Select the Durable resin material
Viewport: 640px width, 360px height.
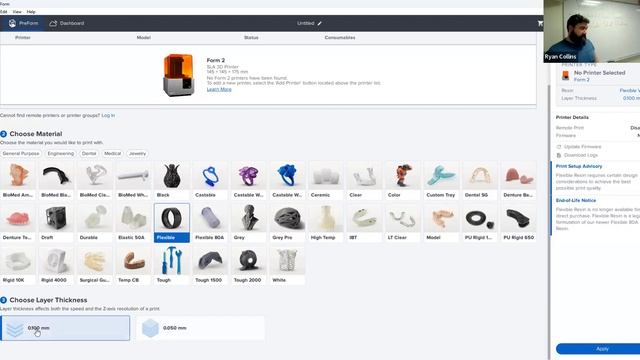coord(95,222)
